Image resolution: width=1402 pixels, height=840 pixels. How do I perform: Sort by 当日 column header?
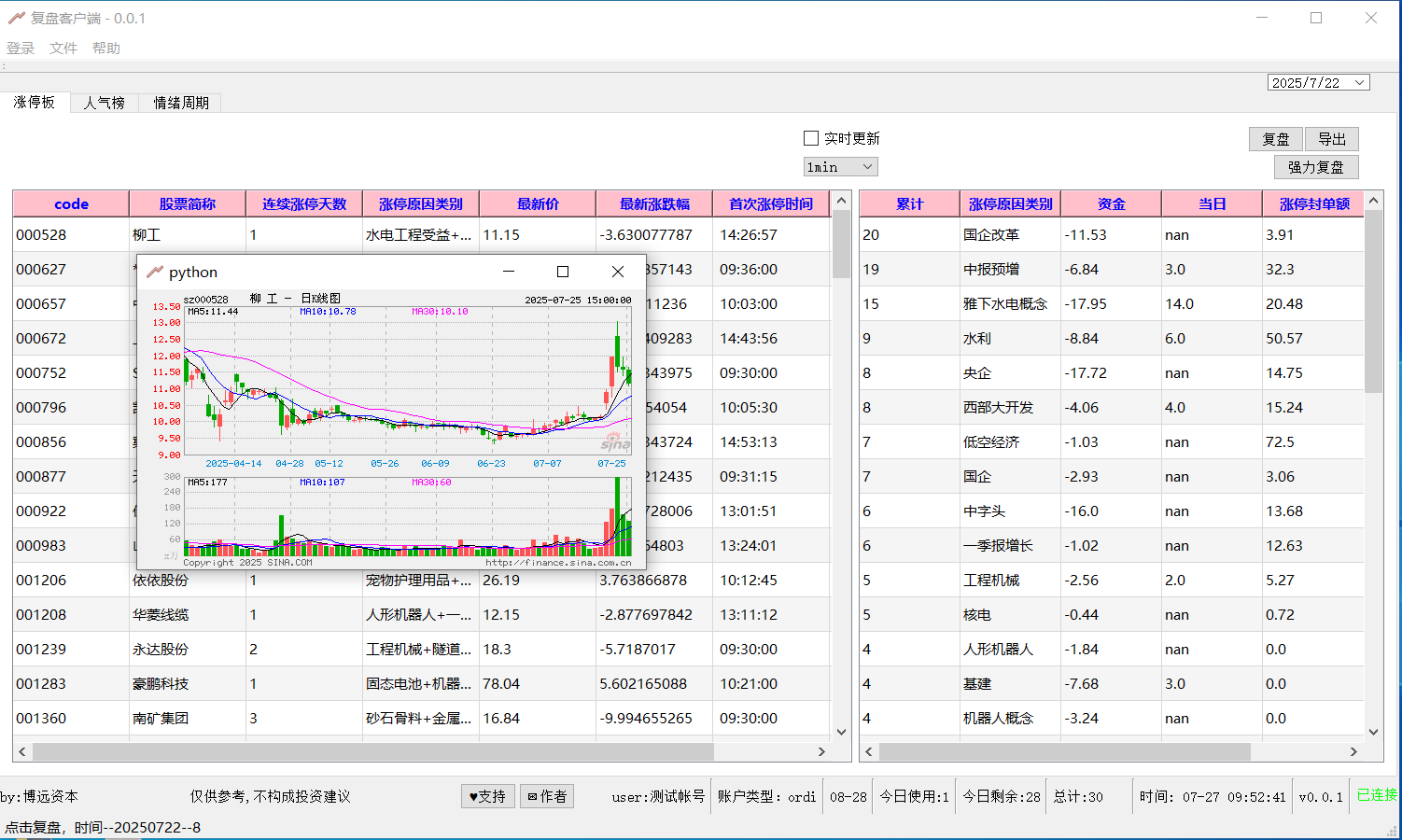(1213, 203)
